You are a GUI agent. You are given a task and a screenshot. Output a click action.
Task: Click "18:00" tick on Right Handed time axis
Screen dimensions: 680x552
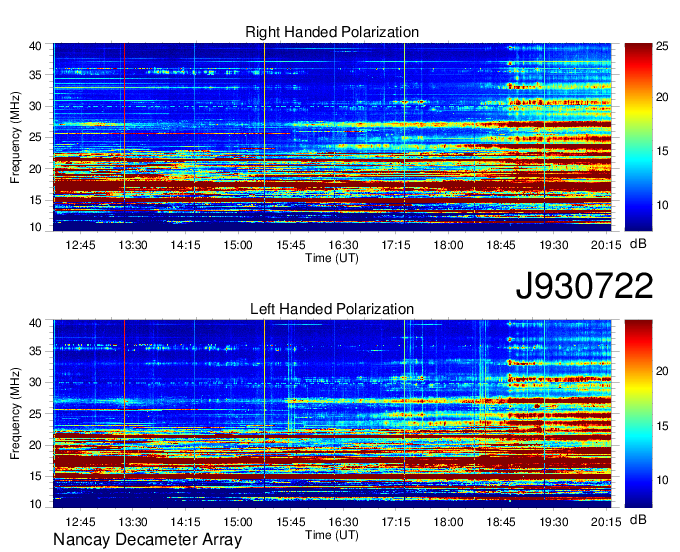pos(448,245)
